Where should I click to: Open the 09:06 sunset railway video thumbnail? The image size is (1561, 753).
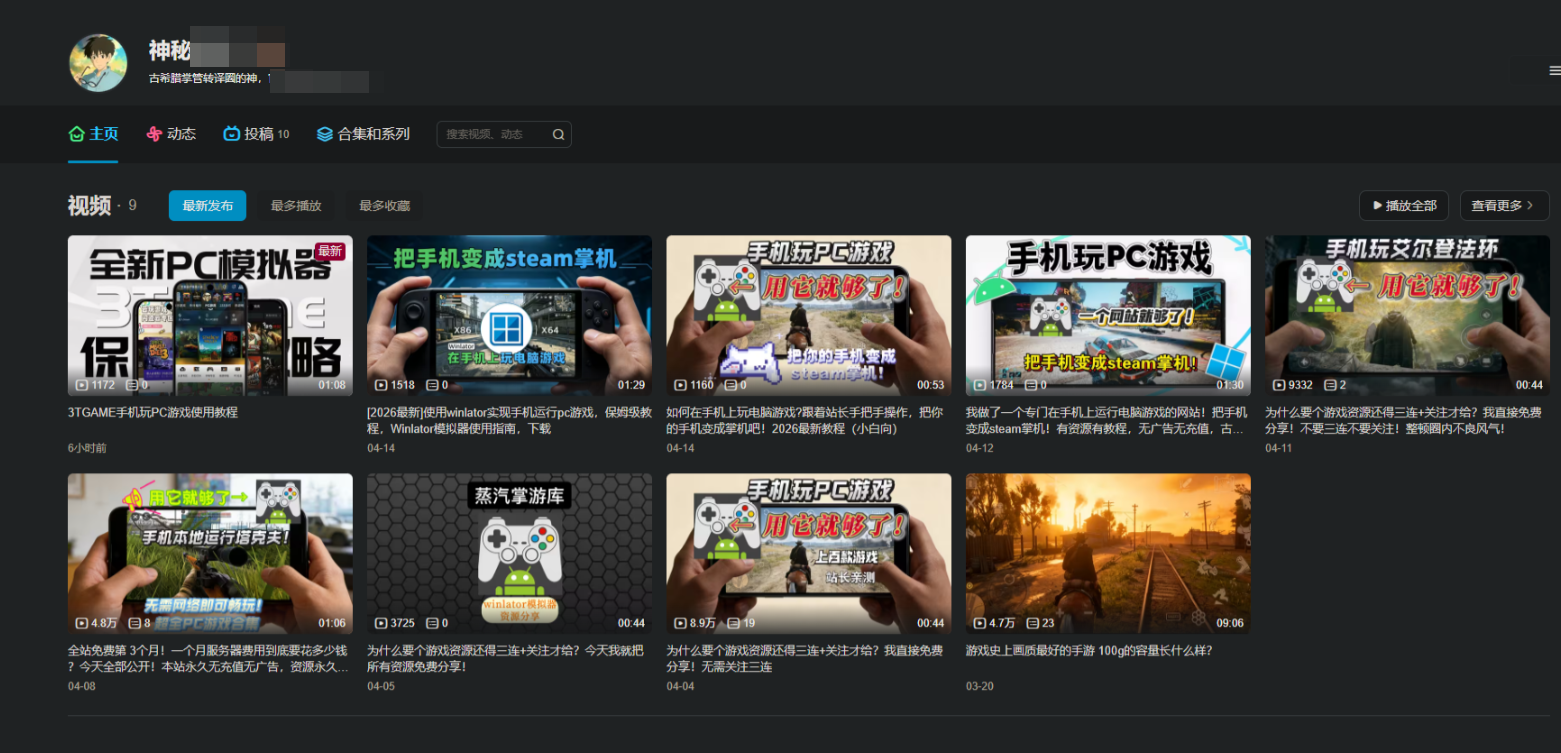click(1107, 553)
